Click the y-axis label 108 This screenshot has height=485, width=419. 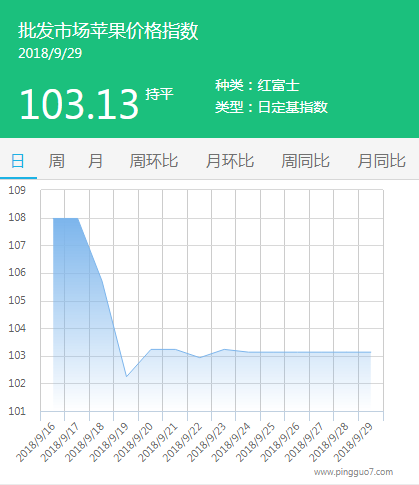click(x=17, y=218)
